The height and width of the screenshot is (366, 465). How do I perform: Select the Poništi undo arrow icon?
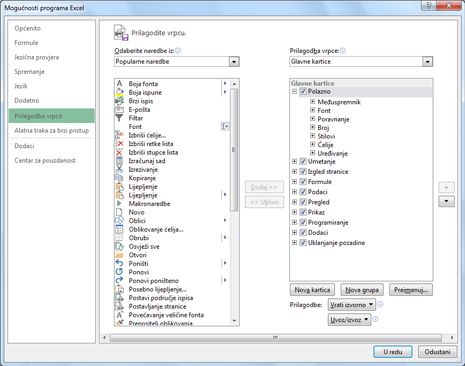click(x=119, y=263)
